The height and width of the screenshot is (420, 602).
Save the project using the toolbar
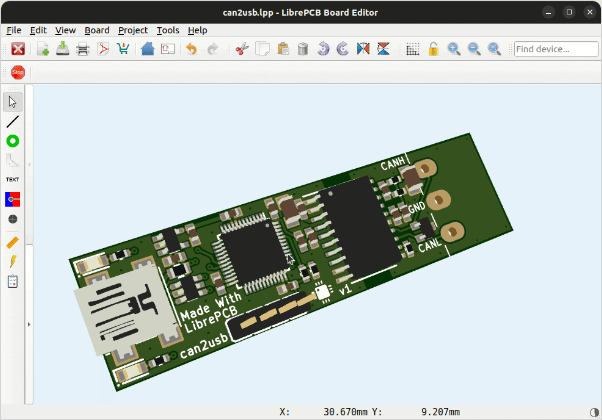[62, 49]
